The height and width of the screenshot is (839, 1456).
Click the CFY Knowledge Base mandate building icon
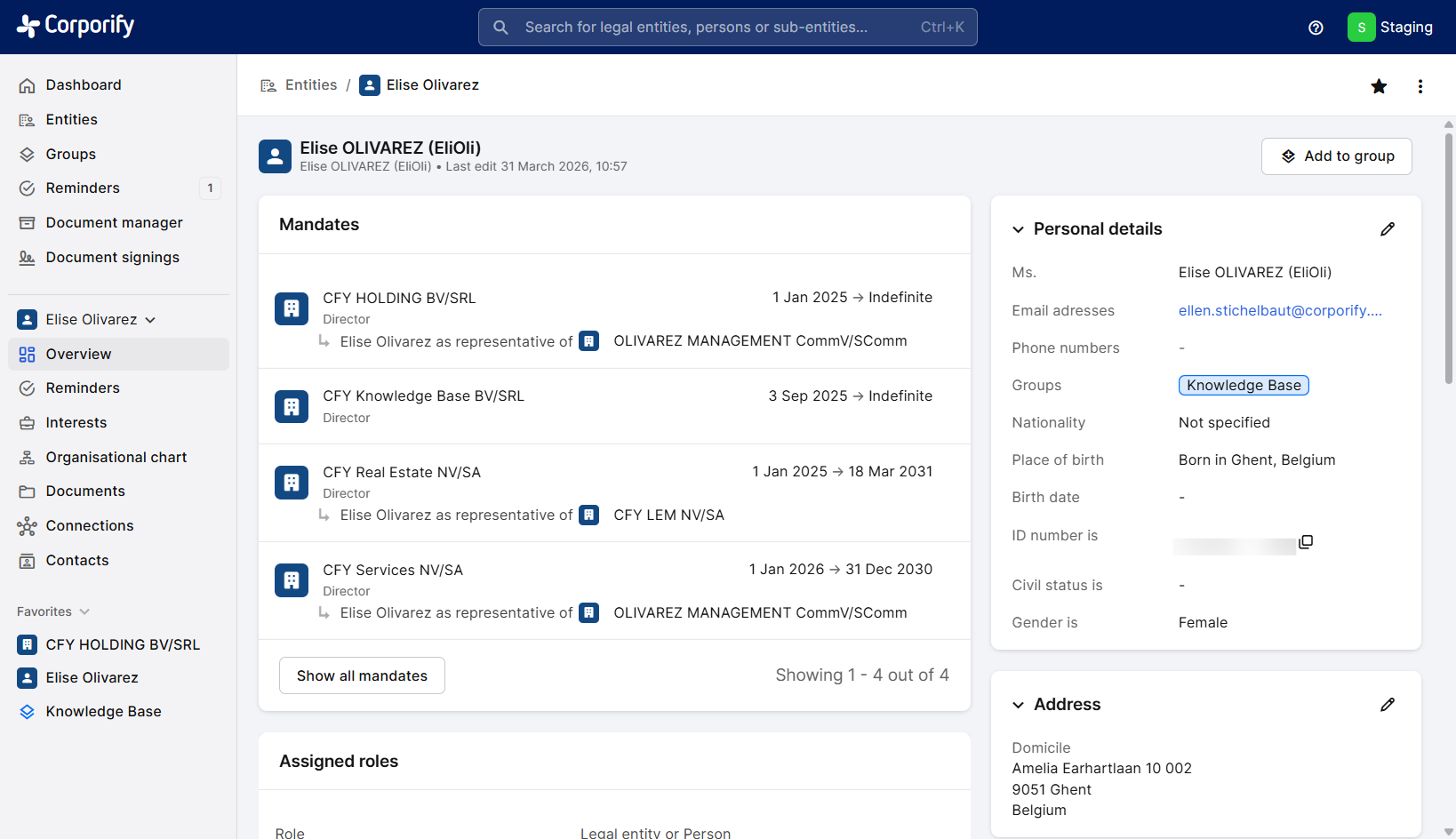pyautogui.click(x=292, y=407)
